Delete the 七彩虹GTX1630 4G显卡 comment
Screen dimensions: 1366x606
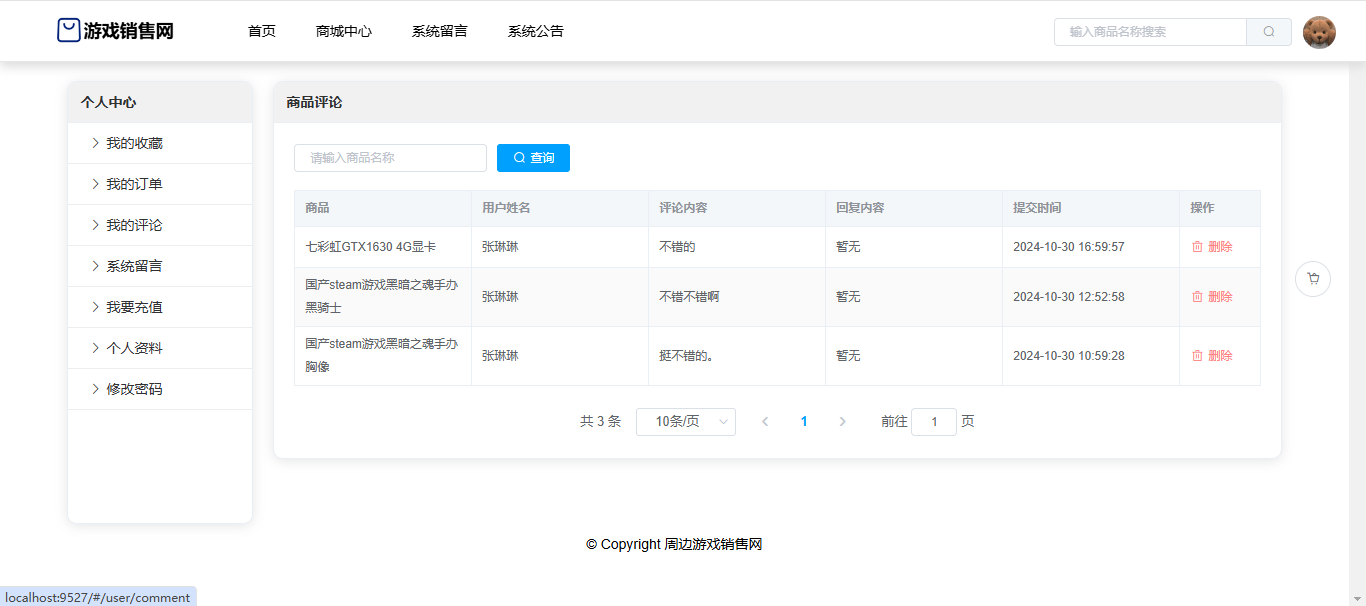point(1211,247)
